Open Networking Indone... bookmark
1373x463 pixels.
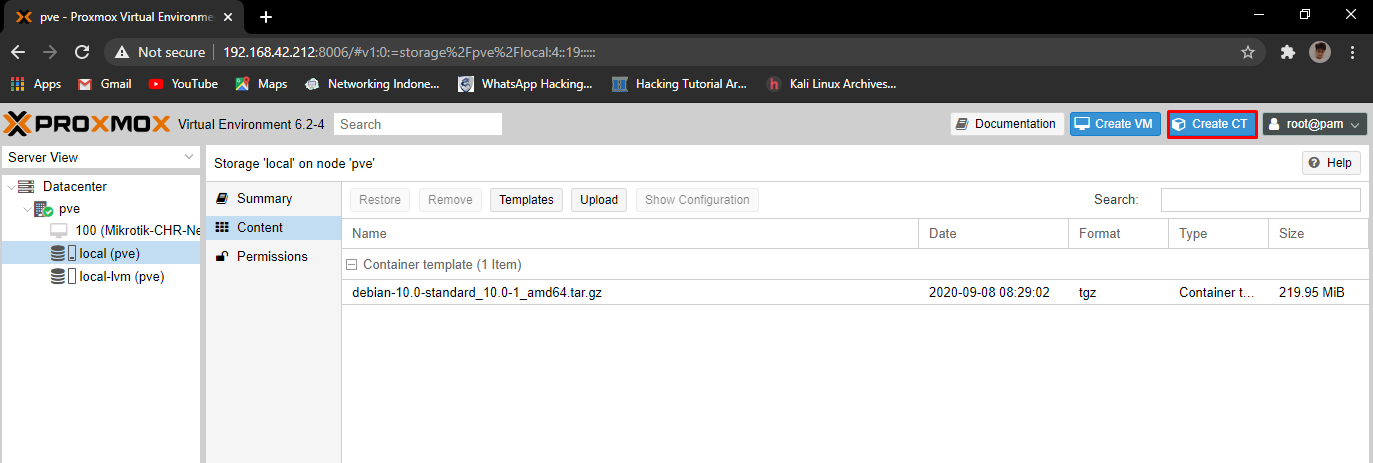372,84
